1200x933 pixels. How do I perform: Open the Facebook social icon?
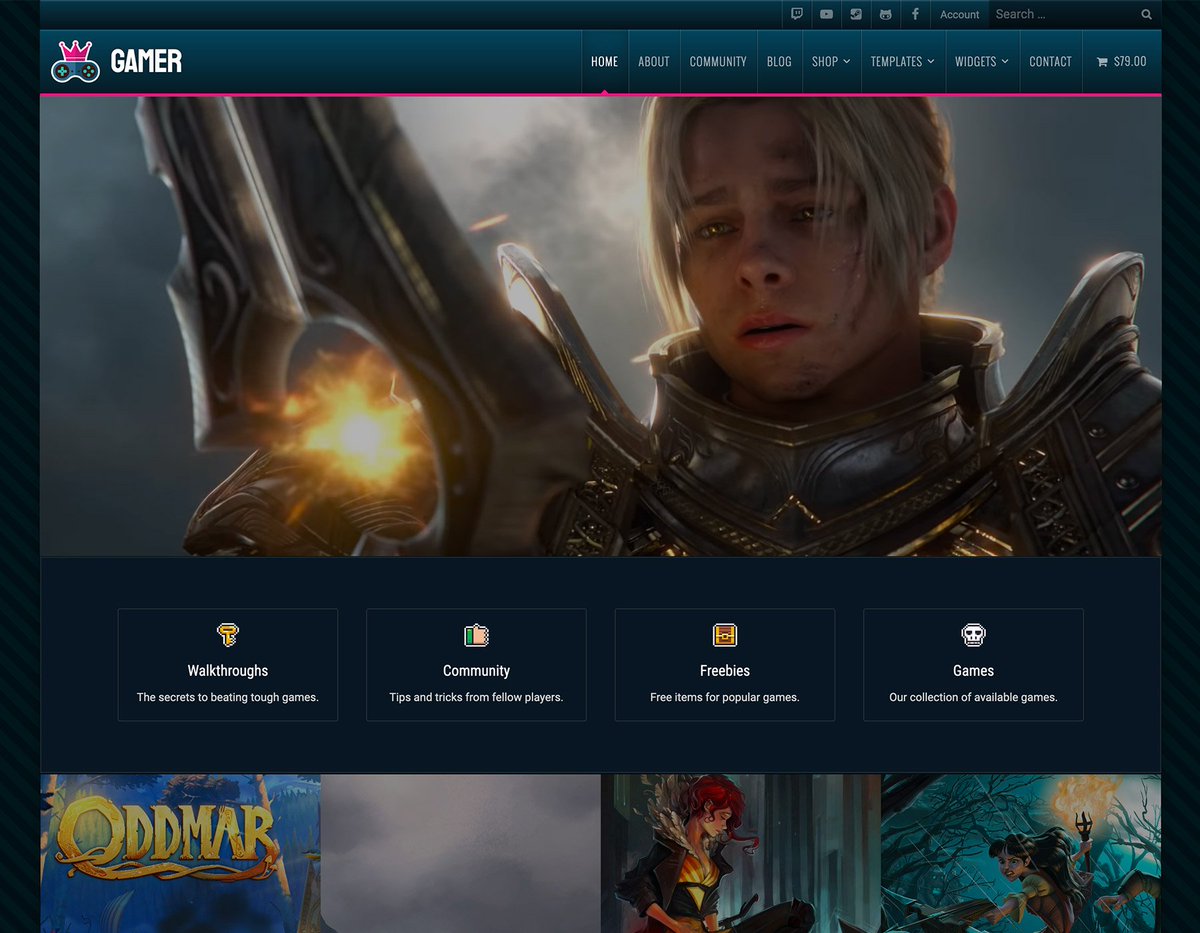[x=915, y=14]
